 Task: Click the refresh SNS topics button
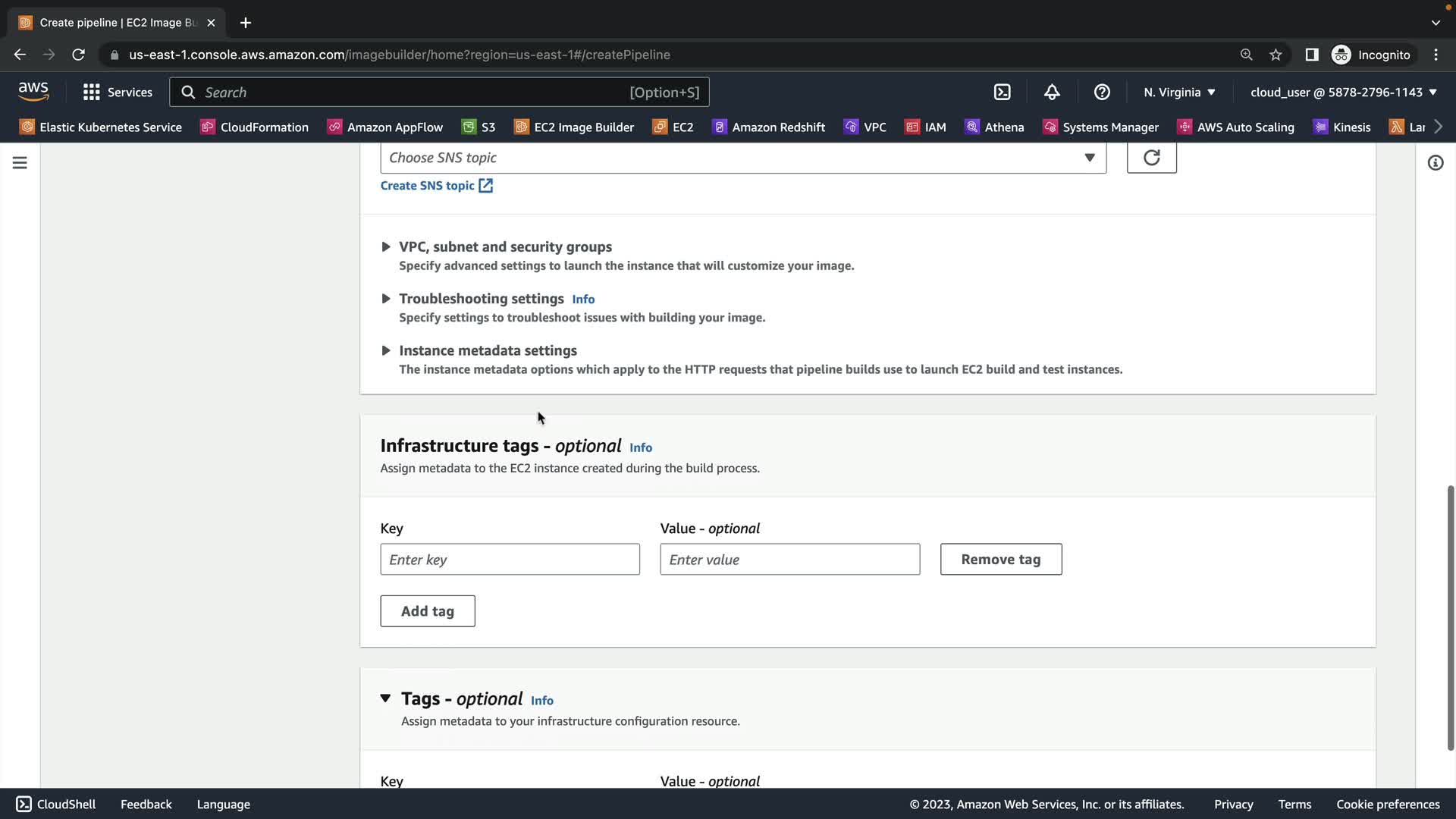tap(1151, 158)
